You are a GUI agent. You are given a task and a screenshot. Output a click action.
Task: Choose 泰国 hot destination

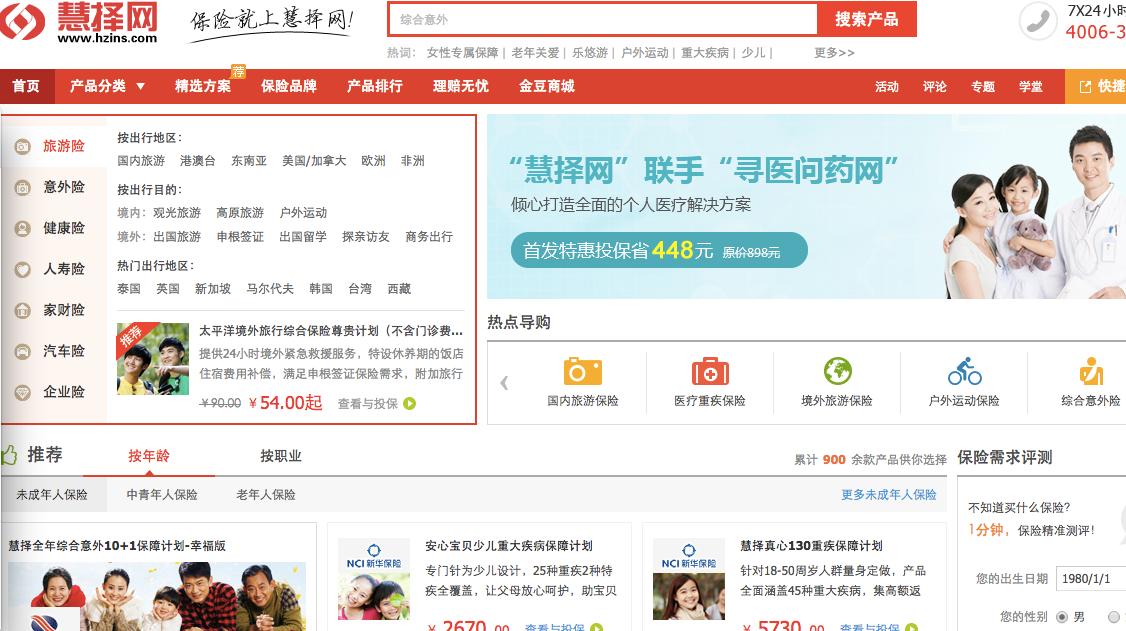coord(129,289)
